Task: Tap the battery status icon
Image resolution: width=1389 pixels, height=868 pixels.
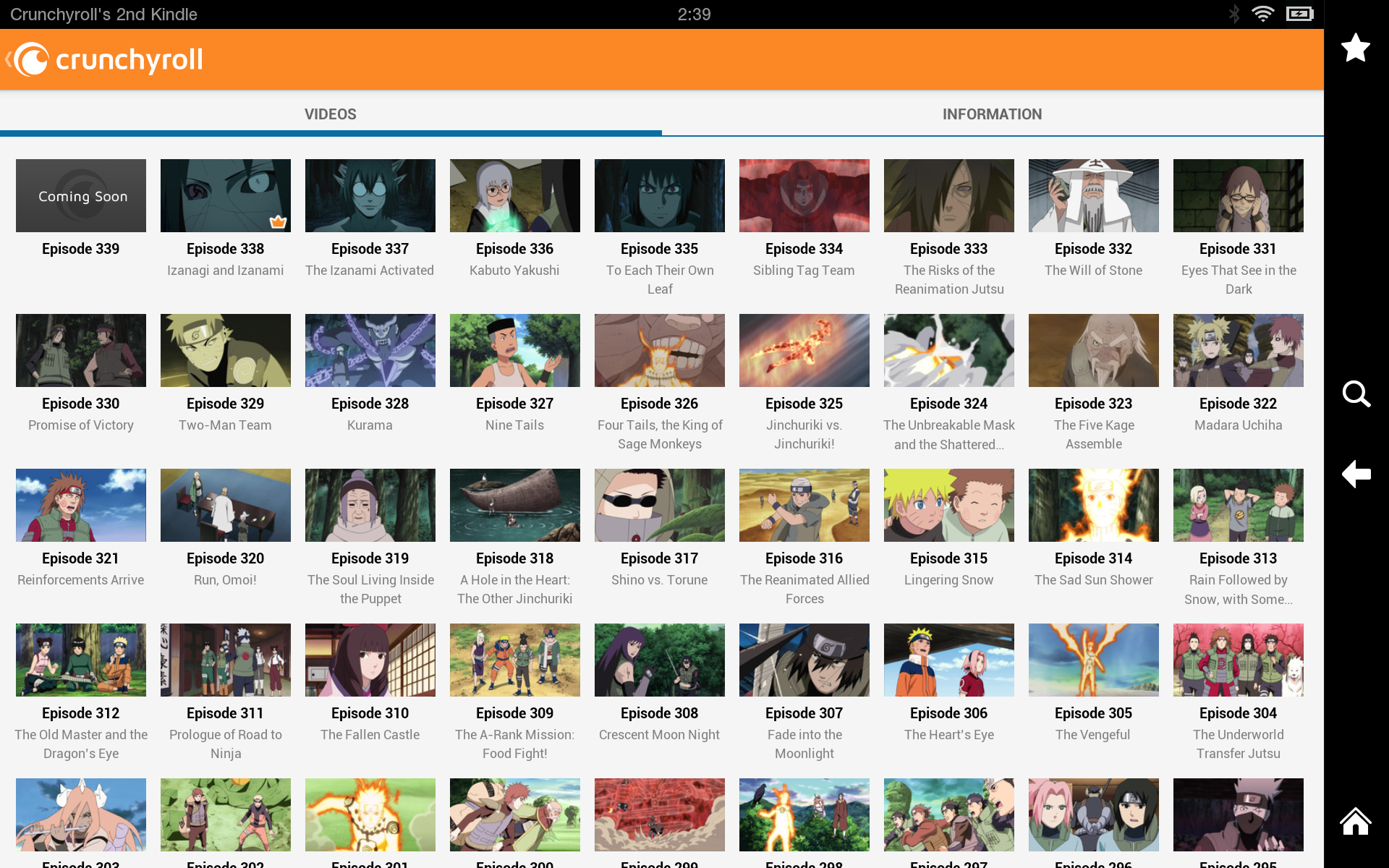Action: 1299,14
